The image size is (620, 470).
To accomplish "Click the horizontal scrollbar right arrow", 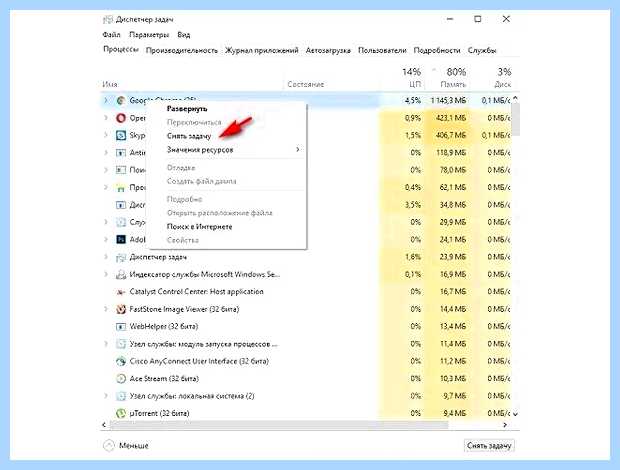I will coord(505,425).
